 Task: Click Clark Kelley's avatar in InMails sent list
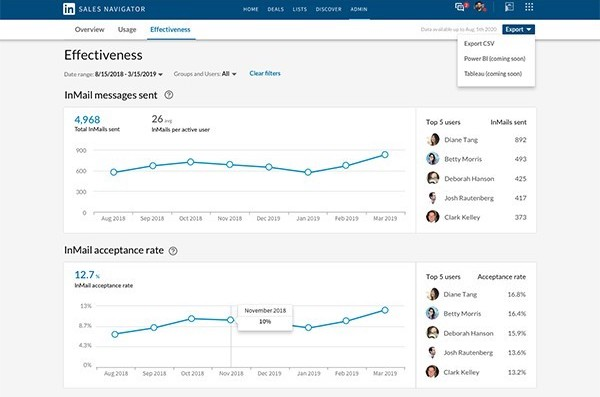(x=433, y=217)
